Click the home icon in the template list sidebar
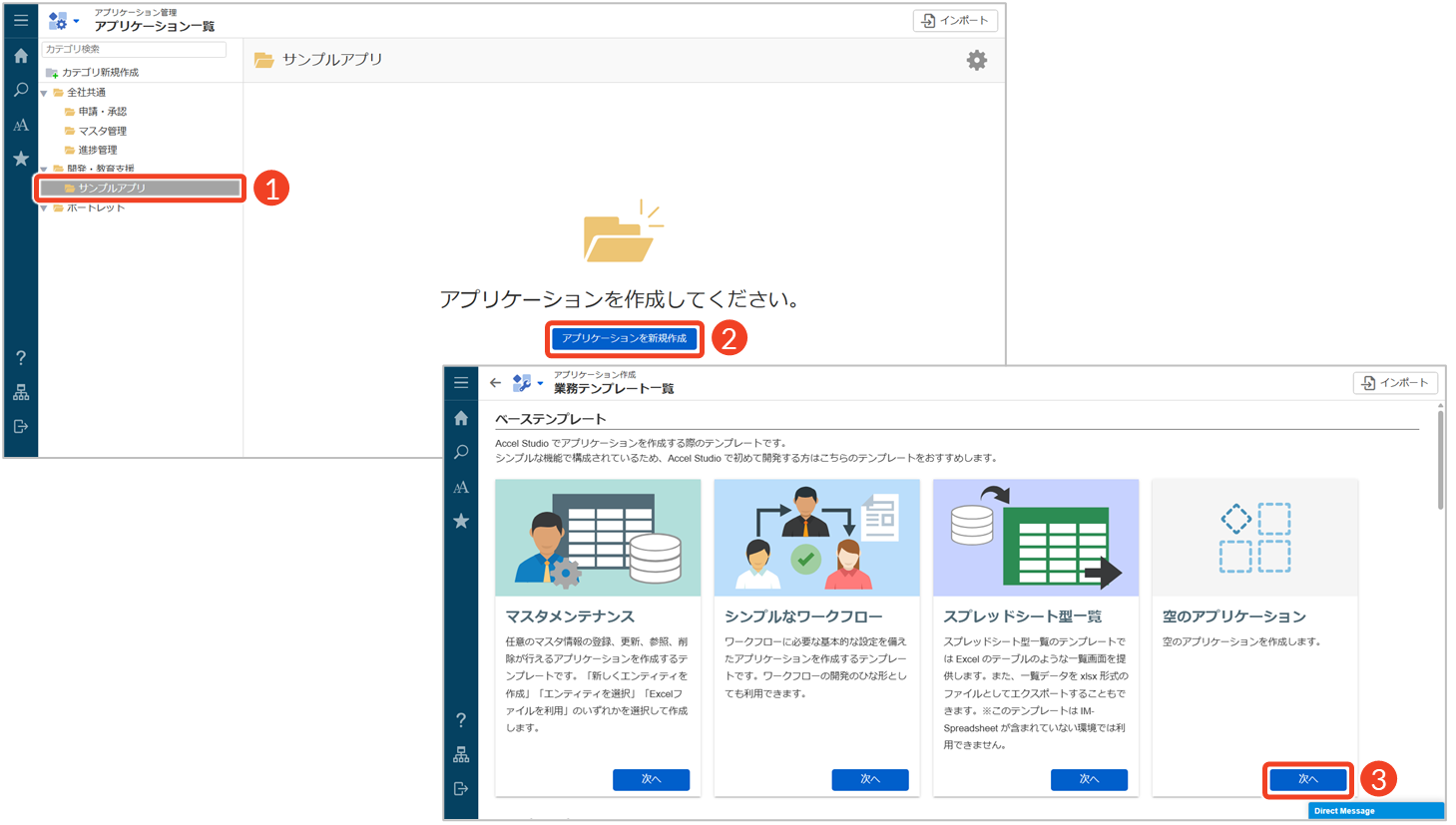 (461, 418)
